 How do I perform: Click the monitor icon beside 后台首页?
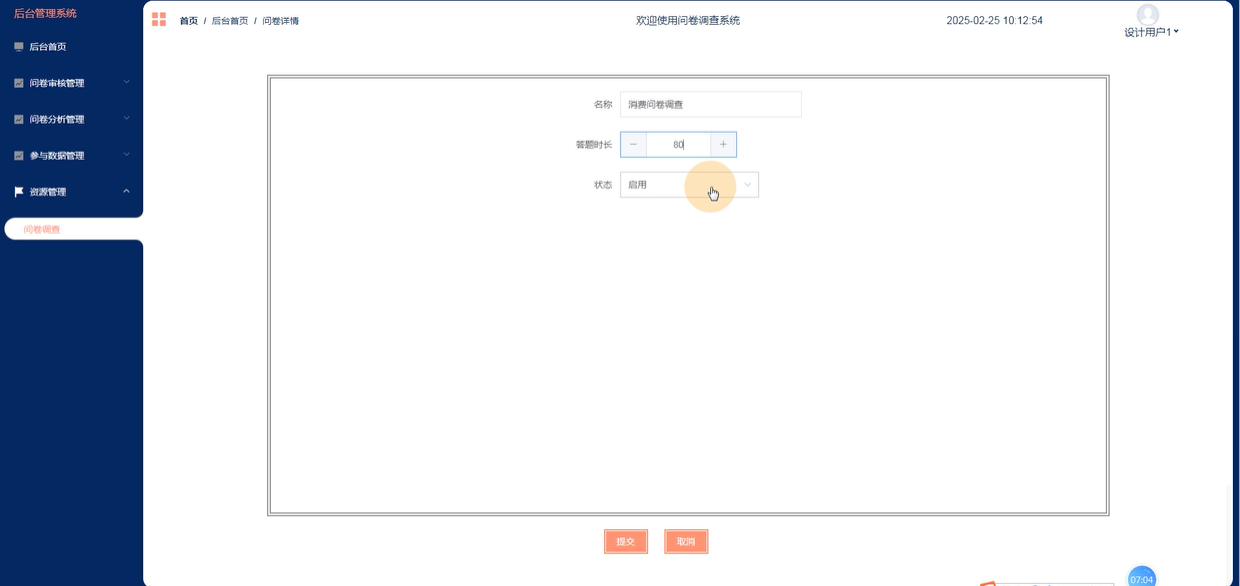[x=19, y=47]
